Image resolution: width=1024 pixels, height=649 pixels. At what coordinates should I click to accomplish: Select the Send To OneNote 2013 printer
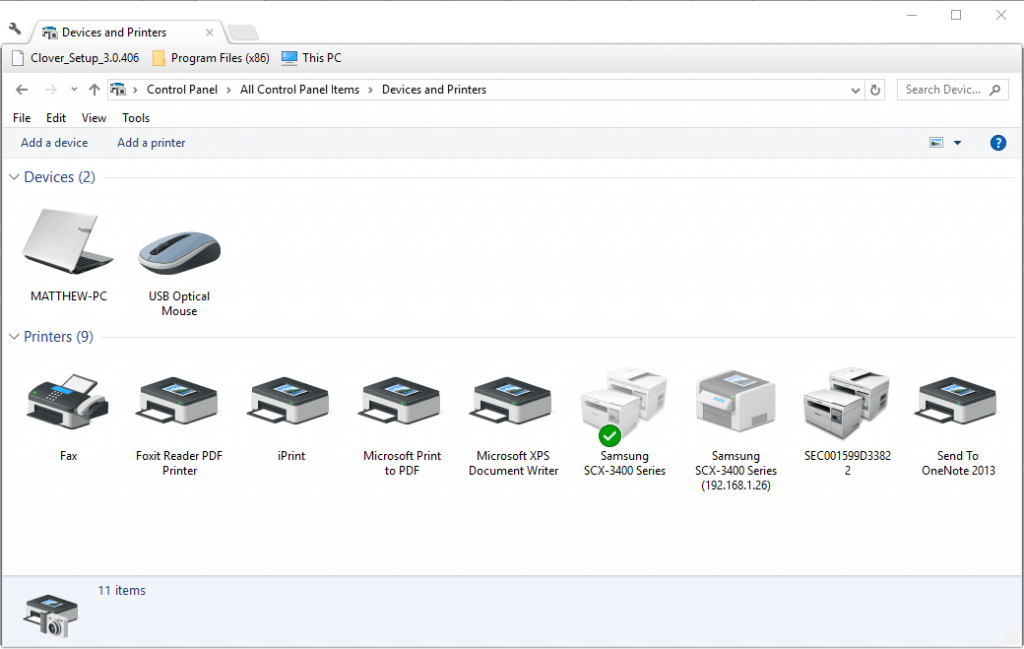(x=958, y=402)
